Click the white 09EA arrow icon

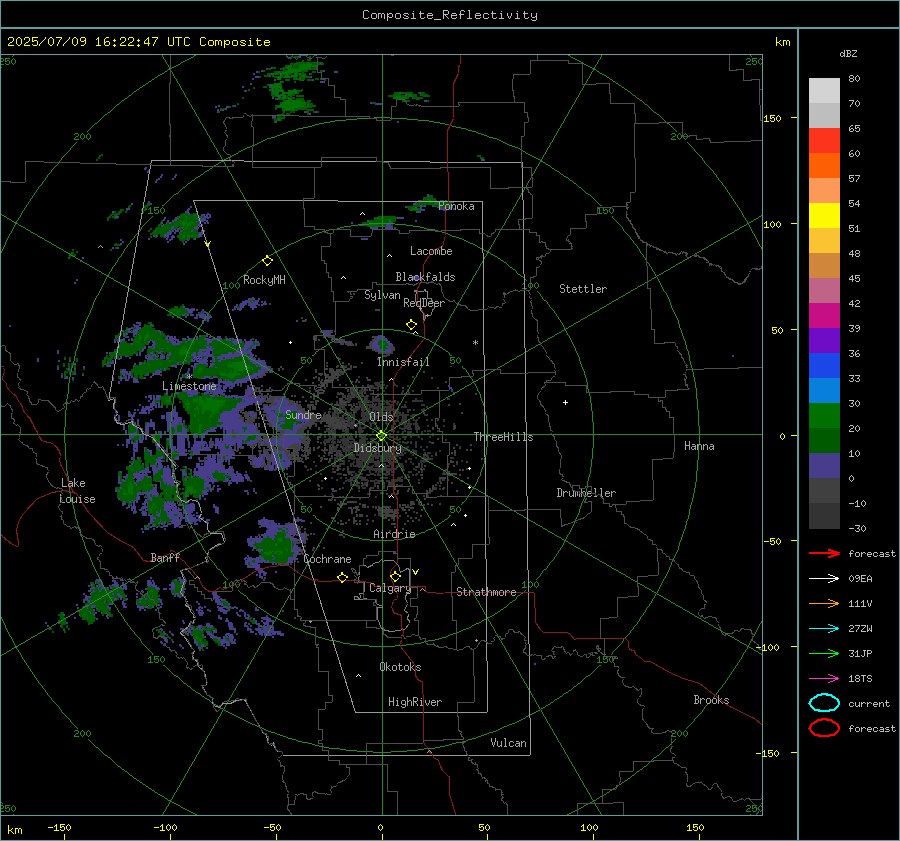824,579
